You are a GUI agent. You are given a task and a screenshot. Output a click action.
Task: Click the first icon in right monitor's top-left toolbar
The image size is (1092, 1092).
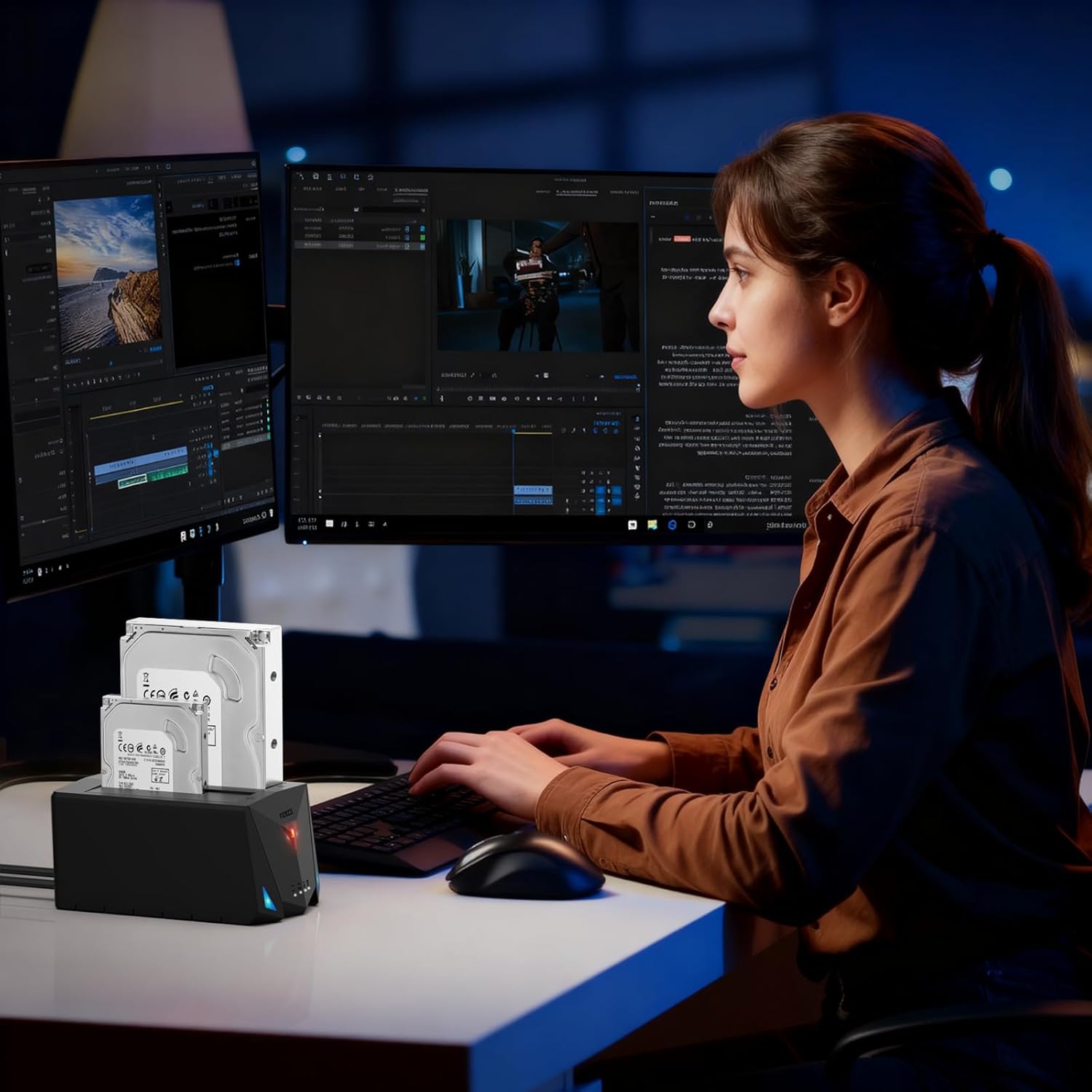point(301,175)
